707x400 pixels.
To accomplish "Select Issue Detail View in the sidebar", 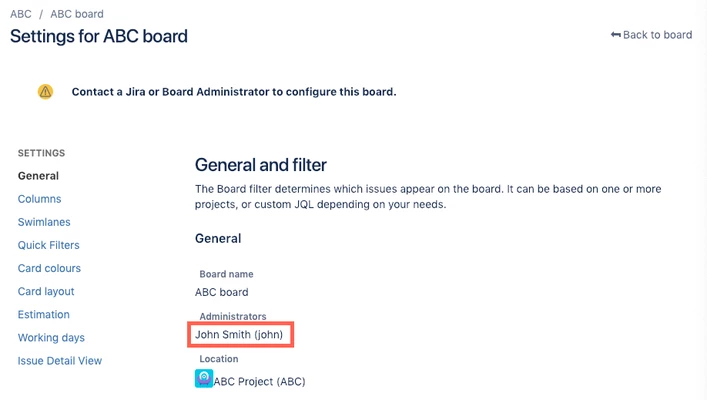I will coord(60,361).
